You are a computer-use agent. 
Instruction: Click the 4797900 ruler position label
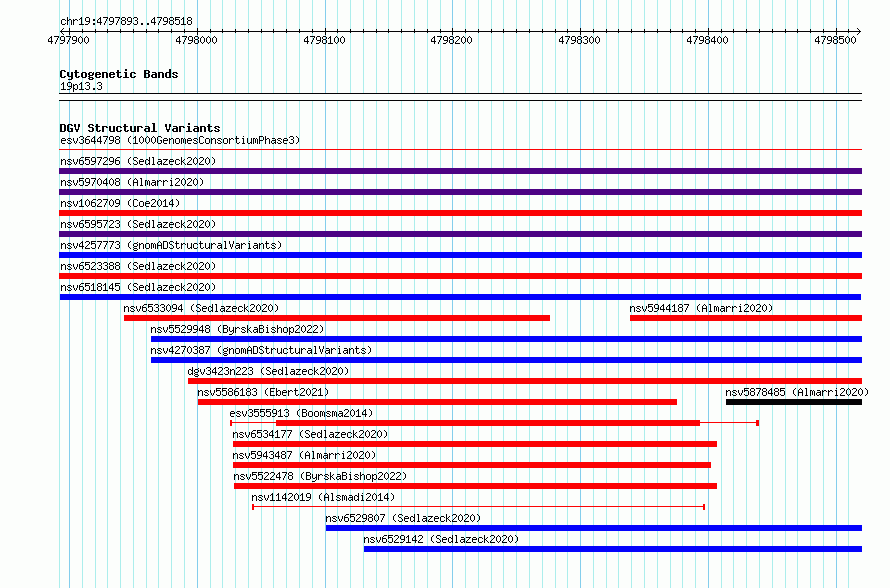click(68, 40)
